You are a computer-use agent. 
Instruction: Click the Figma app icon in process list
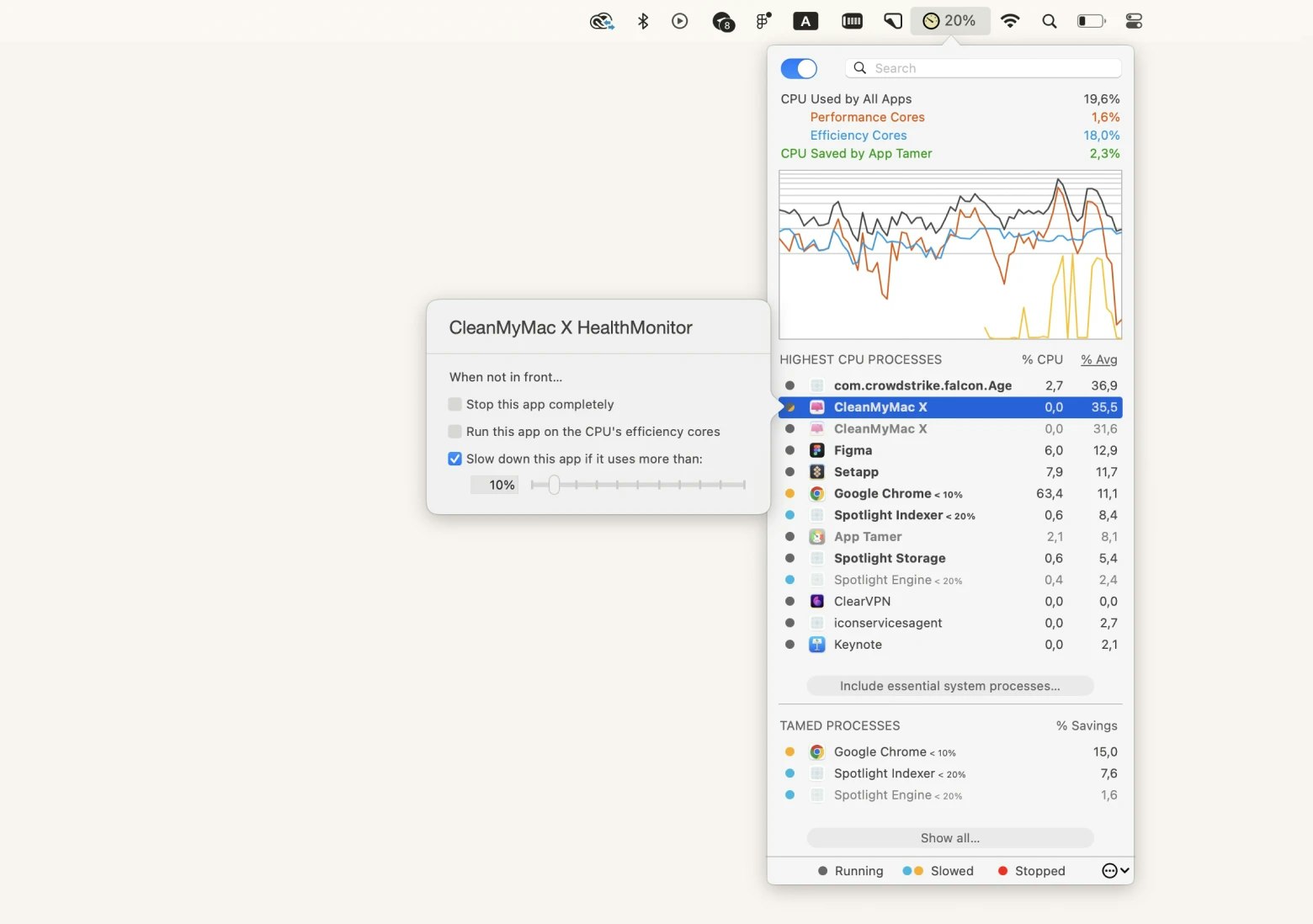[x=816, y=450]
